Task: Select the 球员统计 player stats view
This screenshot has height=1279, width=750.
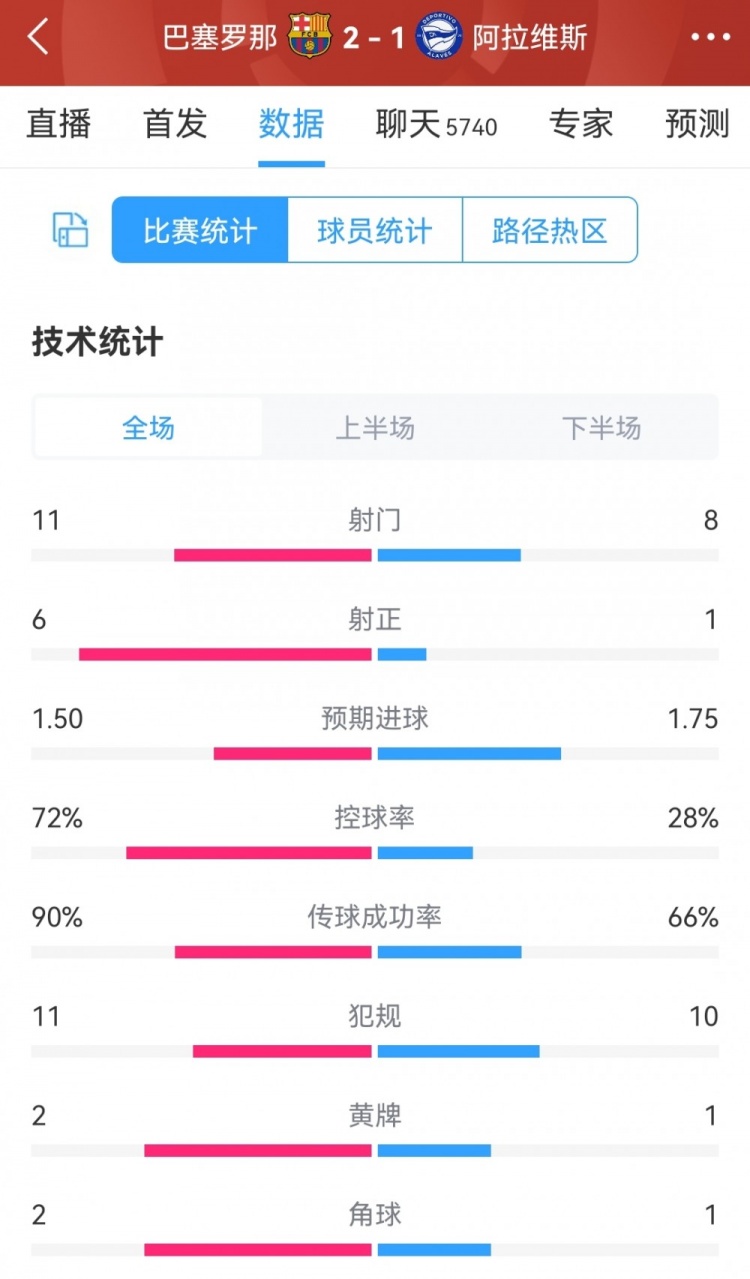Action: click(374, 230)
